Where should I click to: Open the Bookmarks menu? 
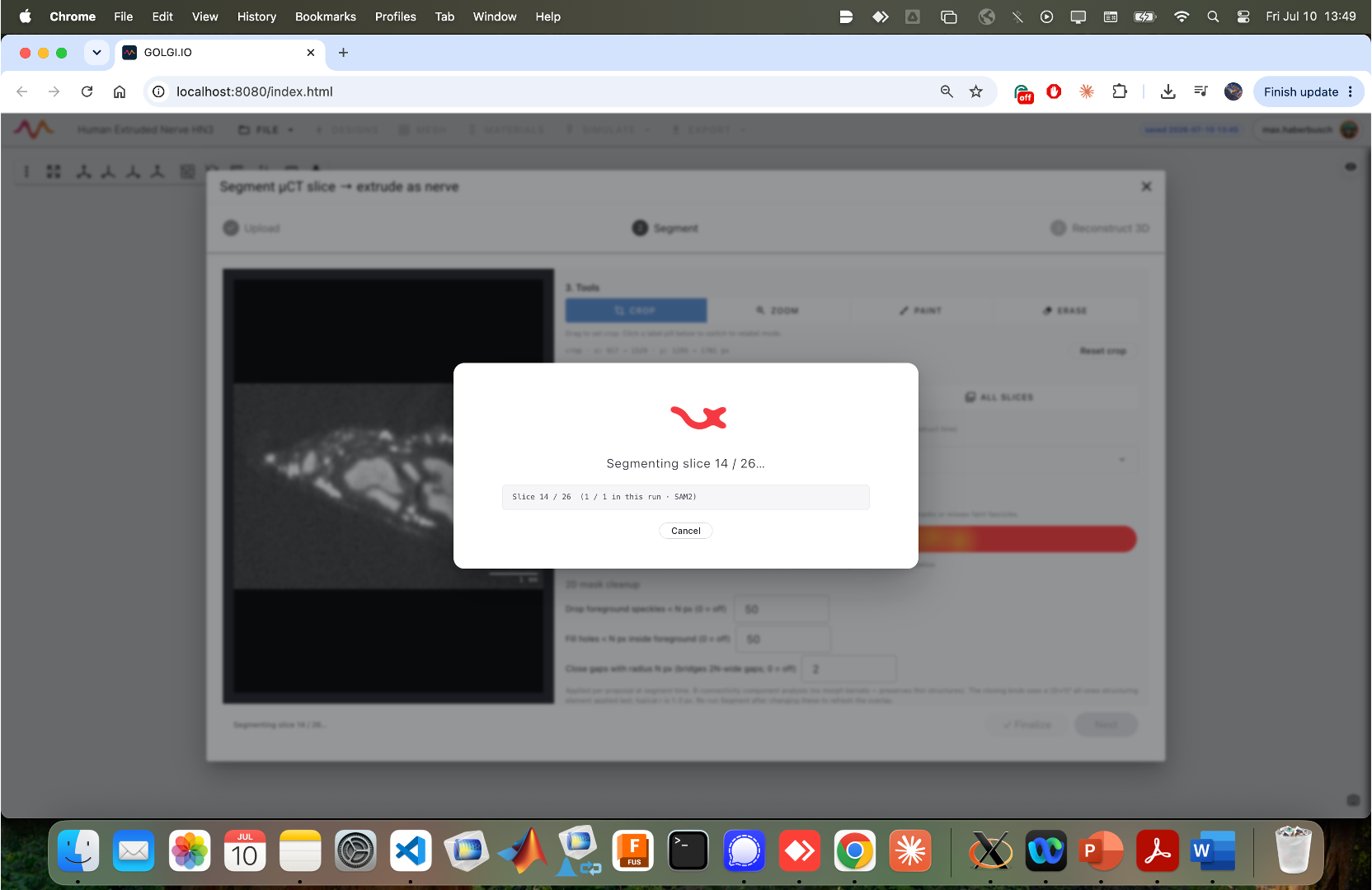pyautogui.click(x=326, y=16)
